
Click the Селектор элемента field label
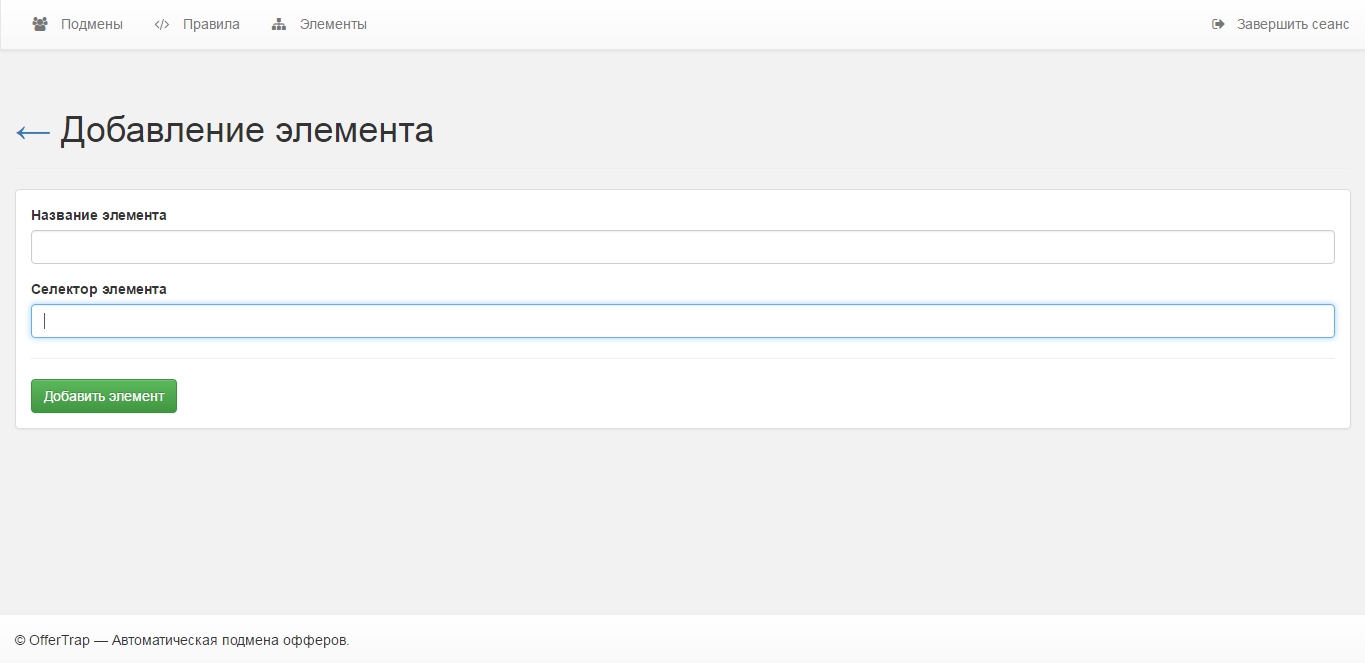coord(99,289)
